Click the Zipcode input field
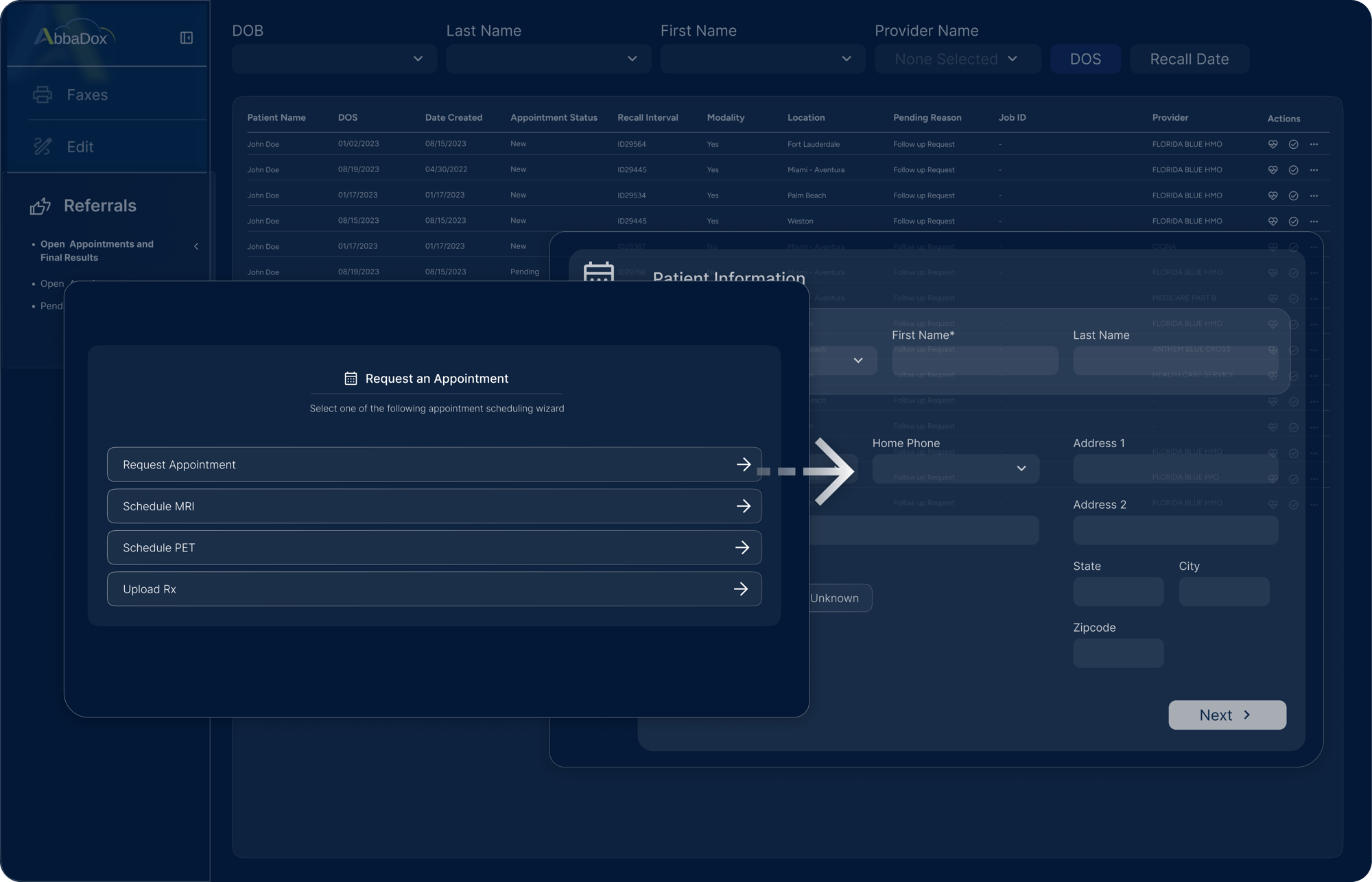Screen dimensions: 1372x882 pyautogui.click(x=1118, y=653)
